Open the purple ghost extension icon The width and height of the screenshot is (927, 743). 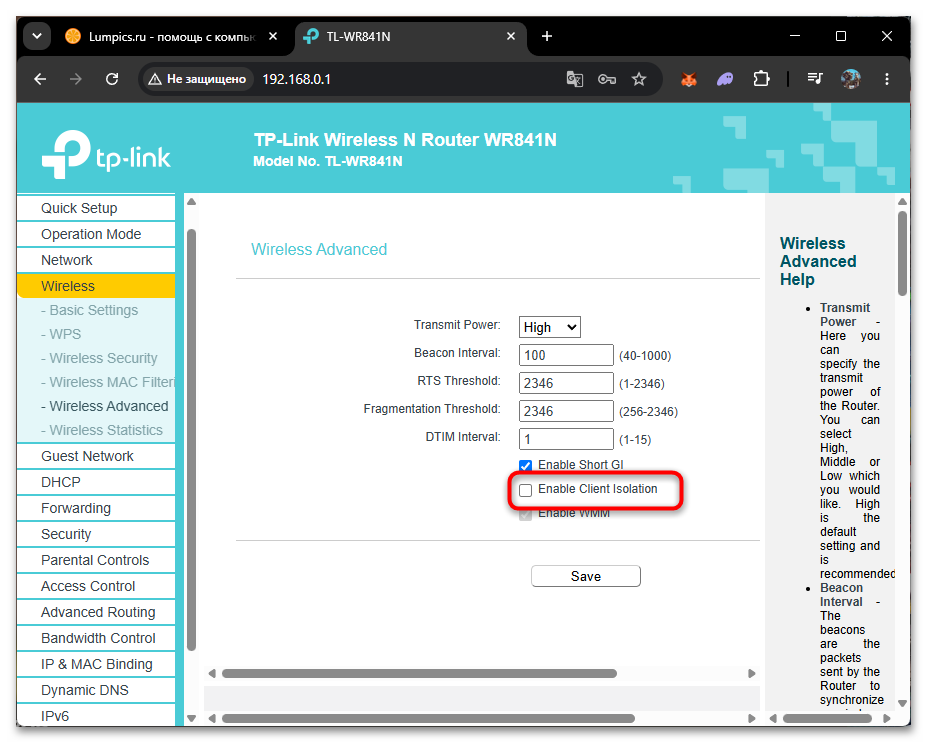point(725,79)
